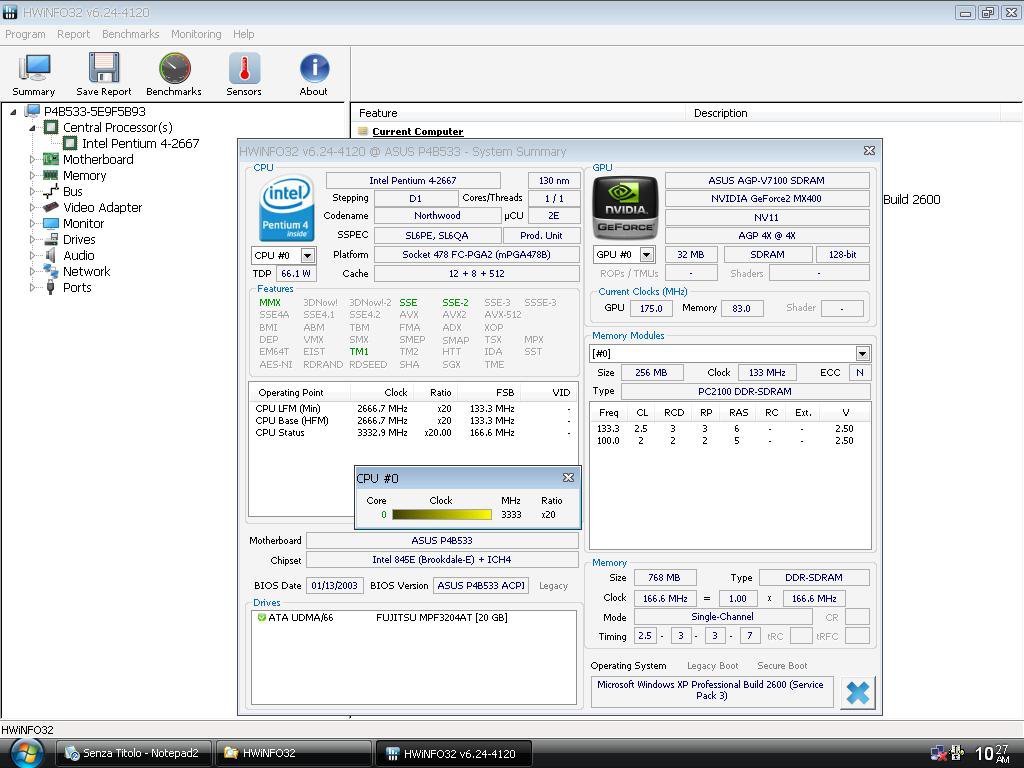Switch to Senza Titolo - Notepad2 in taskbar
Image resolution: width=1024 pixels, height=768 pixels.
pyautogui.click(x=133, y=753)
